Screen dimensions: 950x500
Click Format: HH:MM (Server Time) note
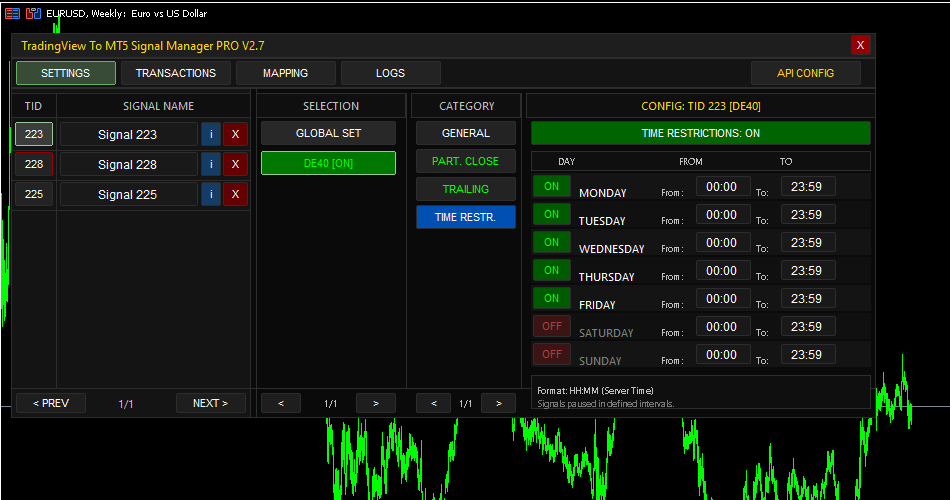(595, 391)
